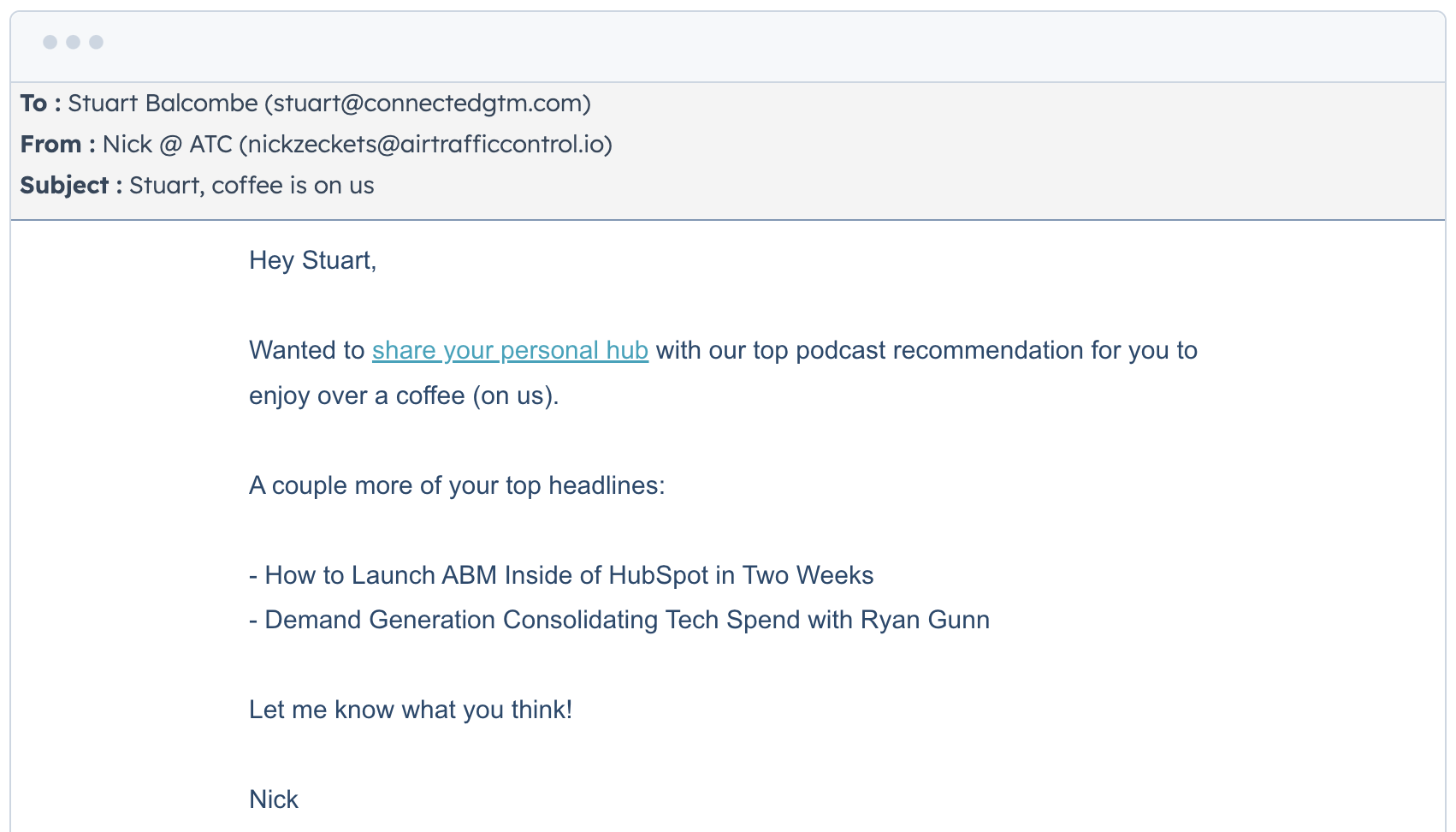Open the "share your personal hub" link
This screenshot has height=832, width=1456.
(510, 350)
